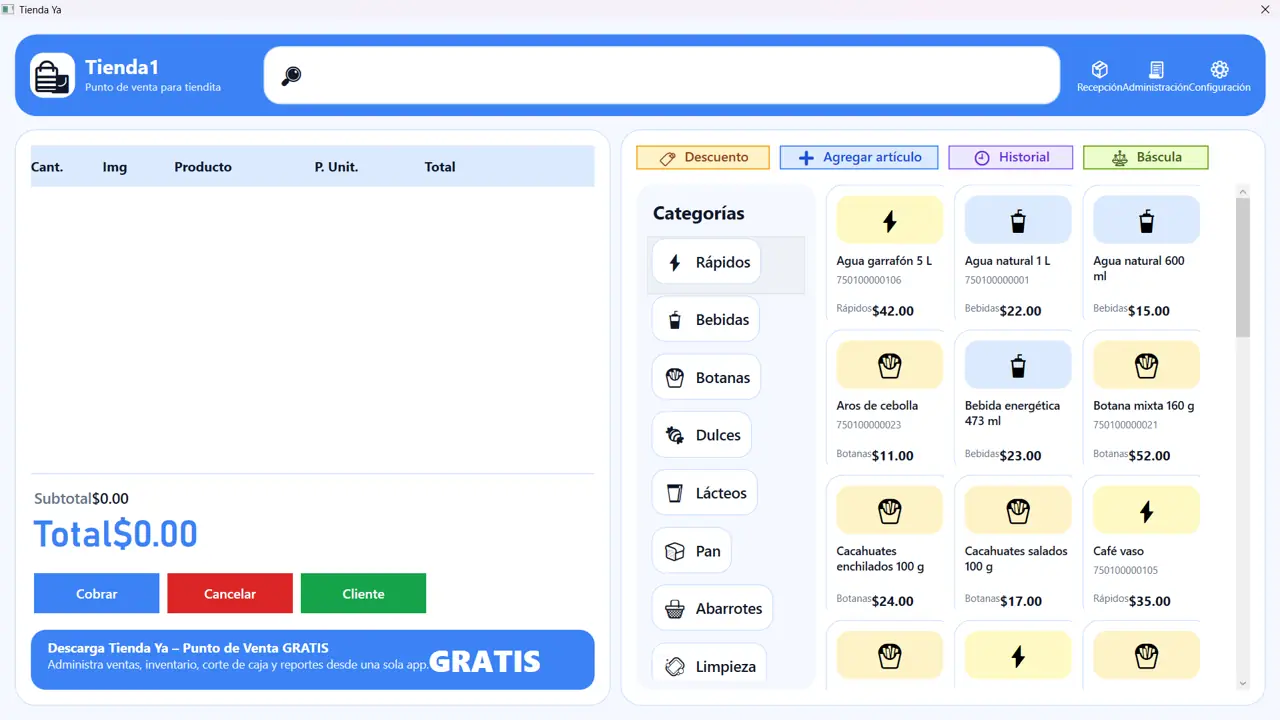Image resolution: width=1280 pixels, height=720 pixels.
Task: Select the Bebidas category
Action: coord(705,320)
